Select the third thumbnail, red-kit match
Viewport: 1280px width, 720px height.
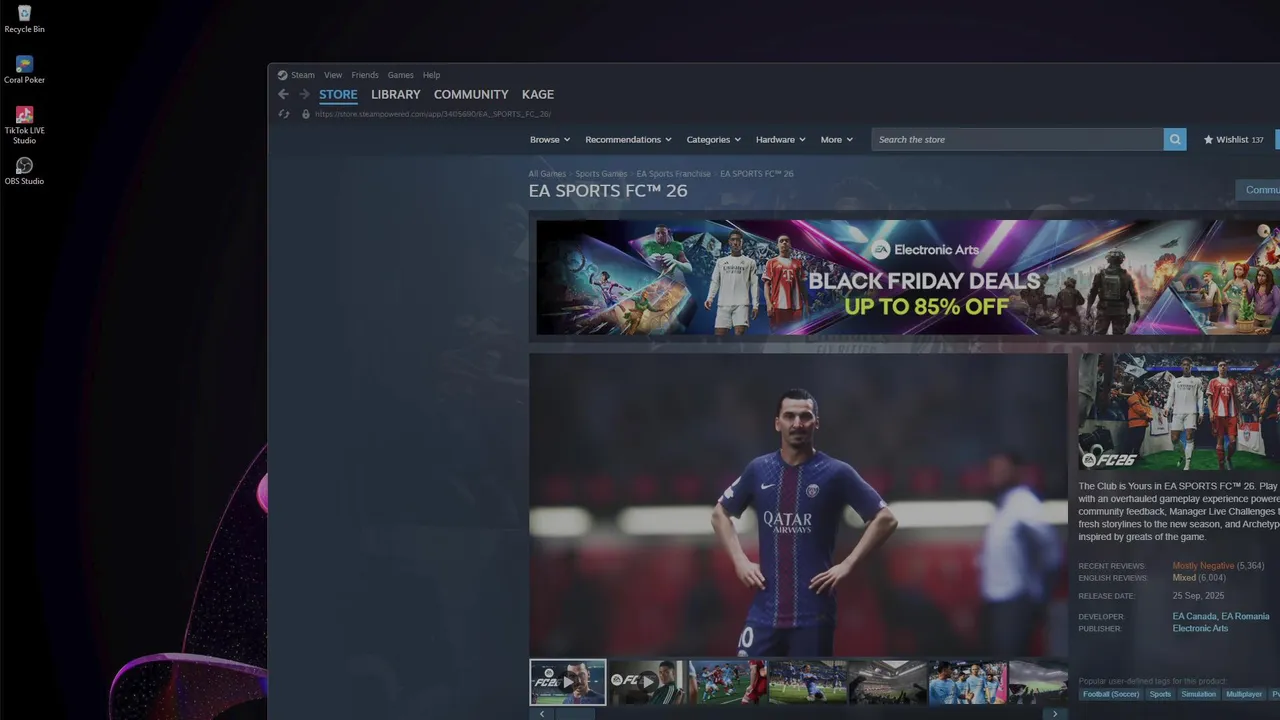(x=727, y=682)
